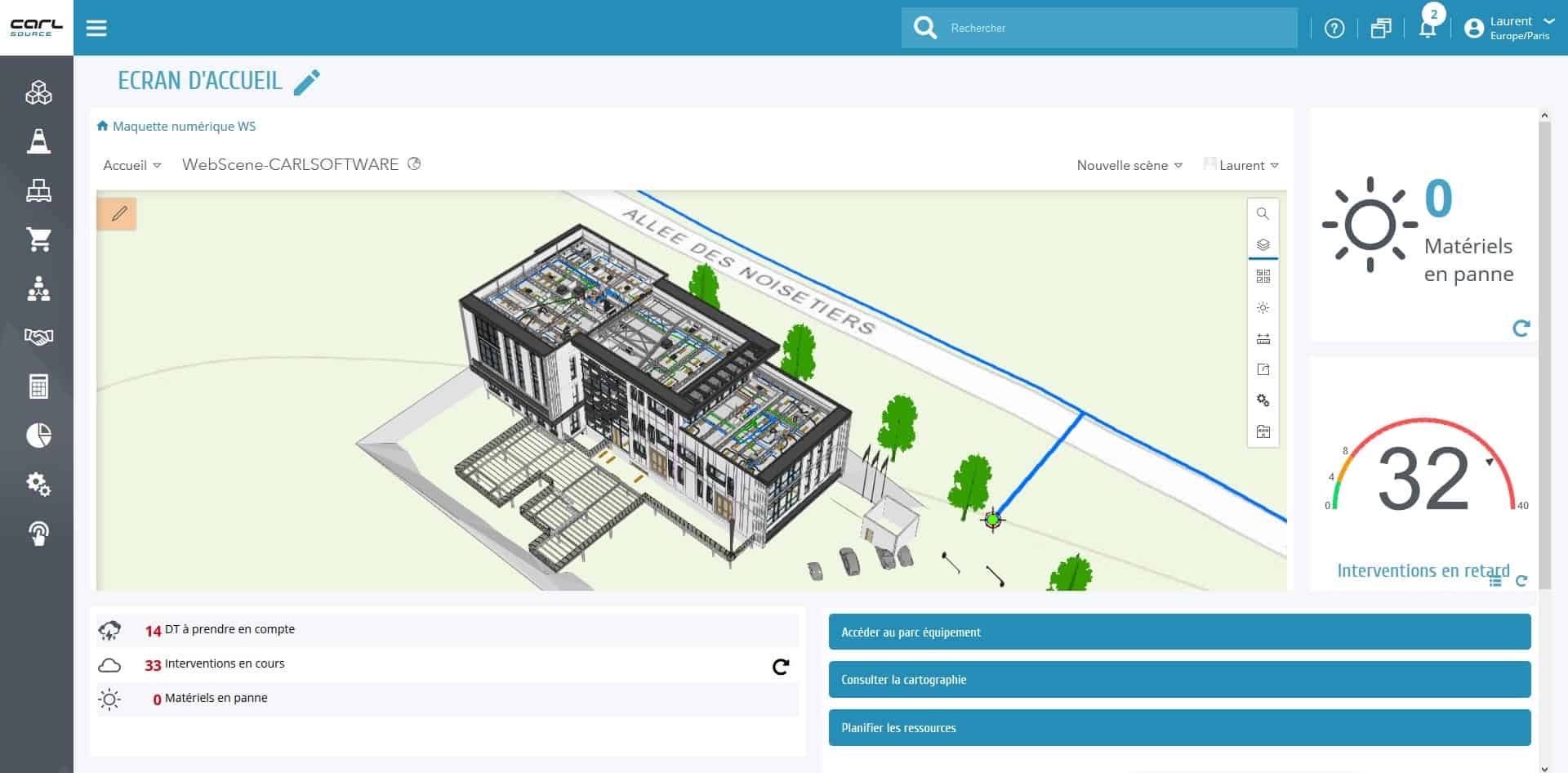Click the daylight sun tool in map toolbar

[x=1263, y=308]
